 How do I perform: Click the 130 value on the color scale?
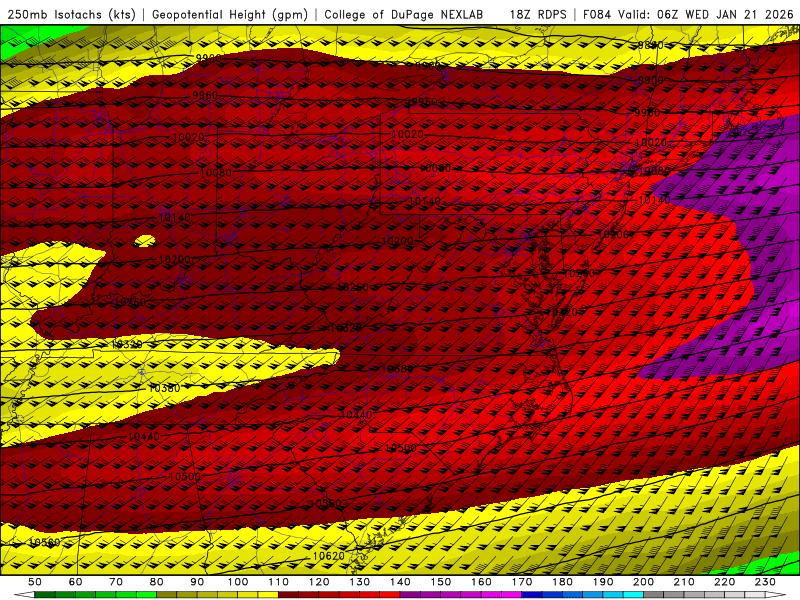[360, 582]
